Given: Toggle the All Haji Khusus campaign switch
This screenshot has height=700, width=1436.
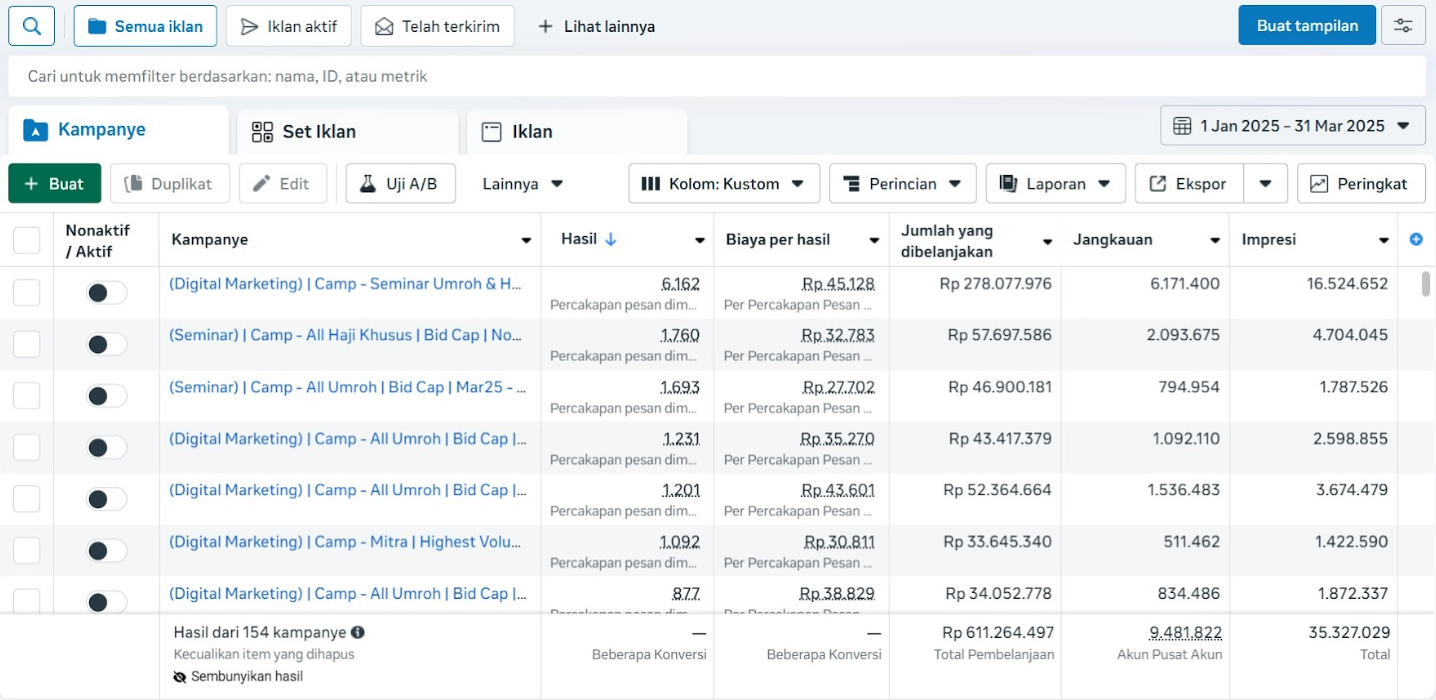Looking at the screenshot, I should [x=107, y=345].
